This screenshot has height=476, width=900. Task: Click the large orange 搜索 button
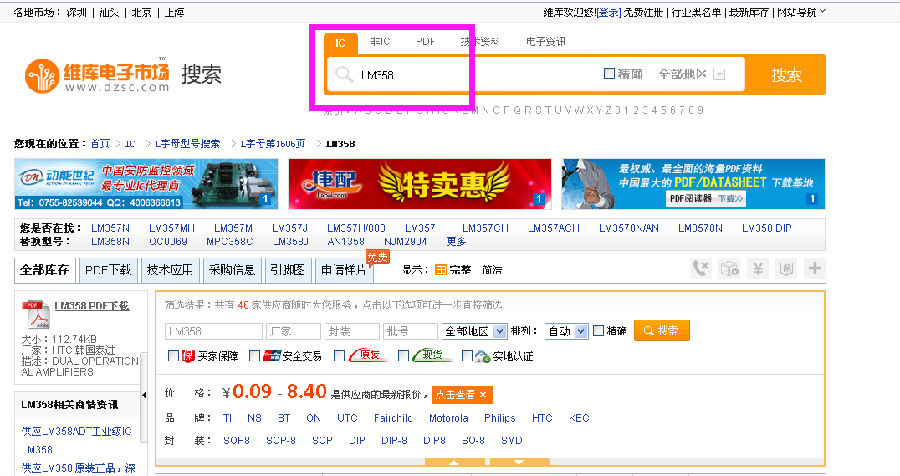coord(787,75)
